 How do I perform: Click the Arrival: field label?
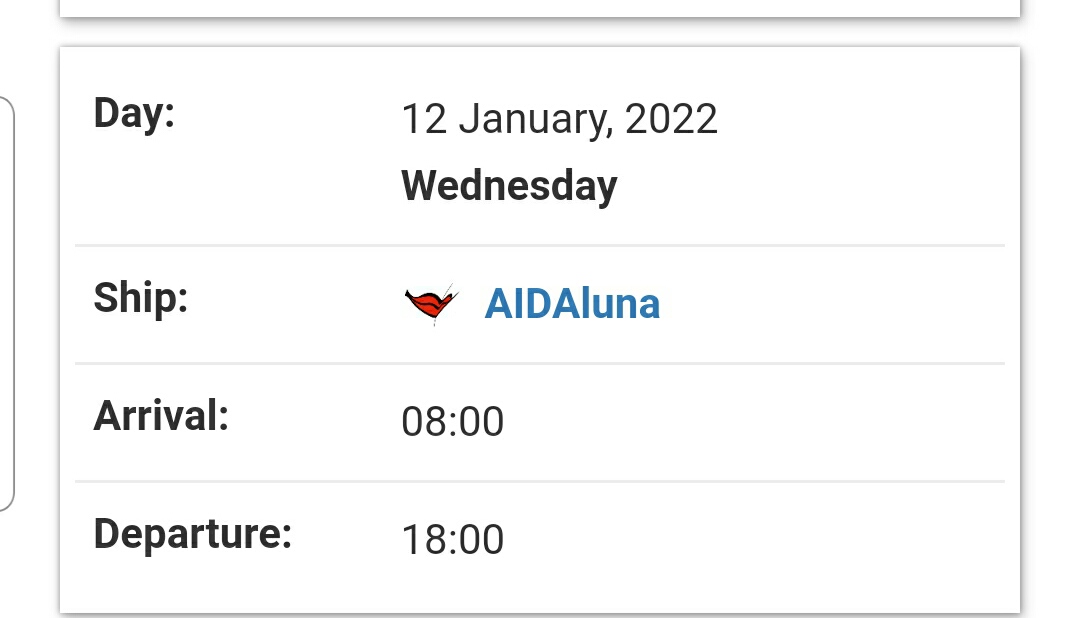(161, 415)
